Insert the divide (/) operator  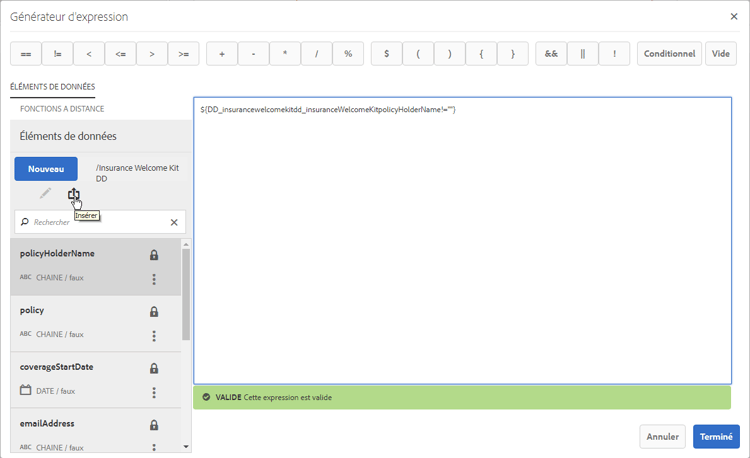coord(317,54)
